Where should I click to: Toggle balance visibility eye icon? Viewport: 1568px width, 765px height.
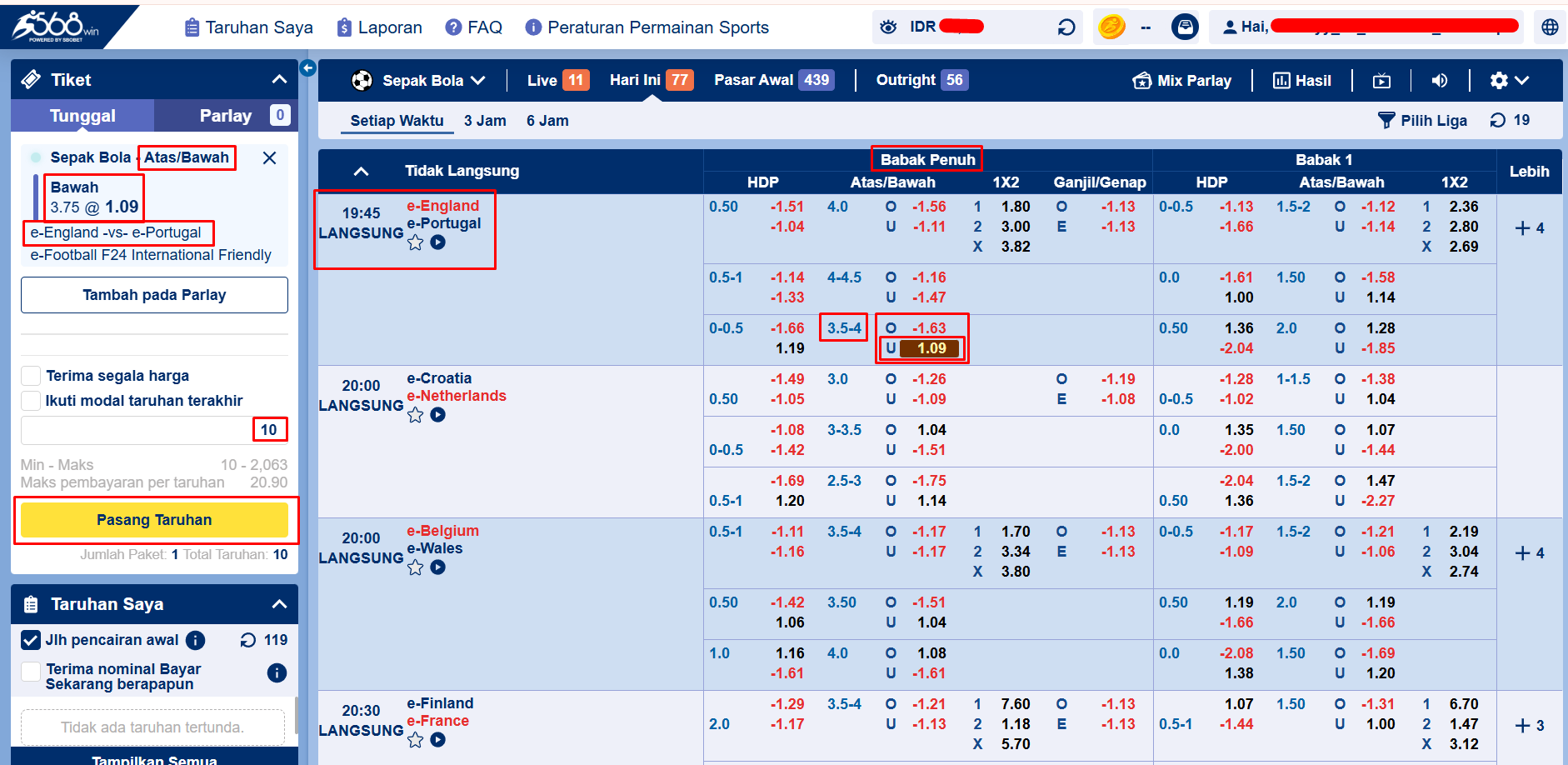[x=888, y=27]
